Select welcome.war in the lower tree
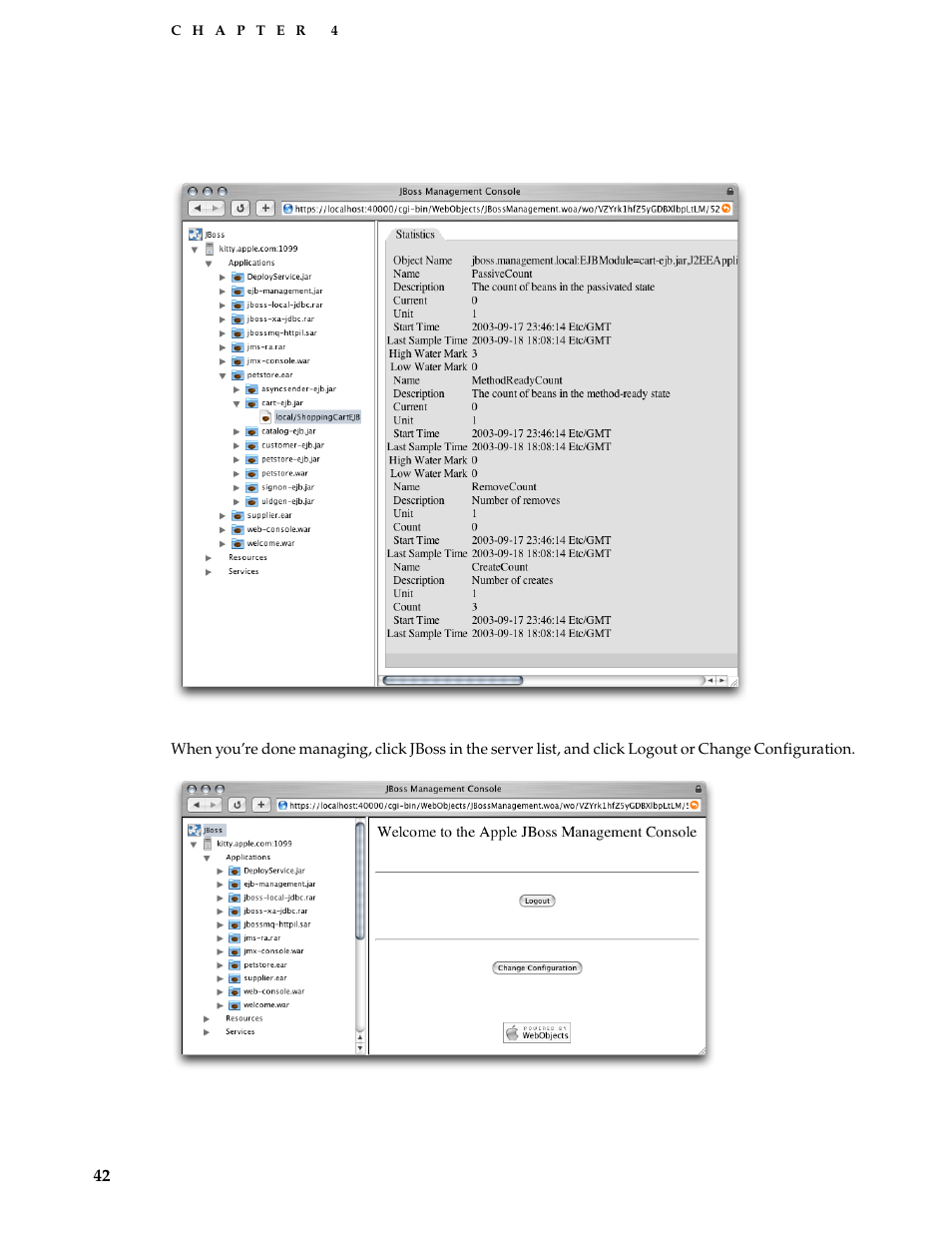 pyautogui.click(x=266, y=1005)
